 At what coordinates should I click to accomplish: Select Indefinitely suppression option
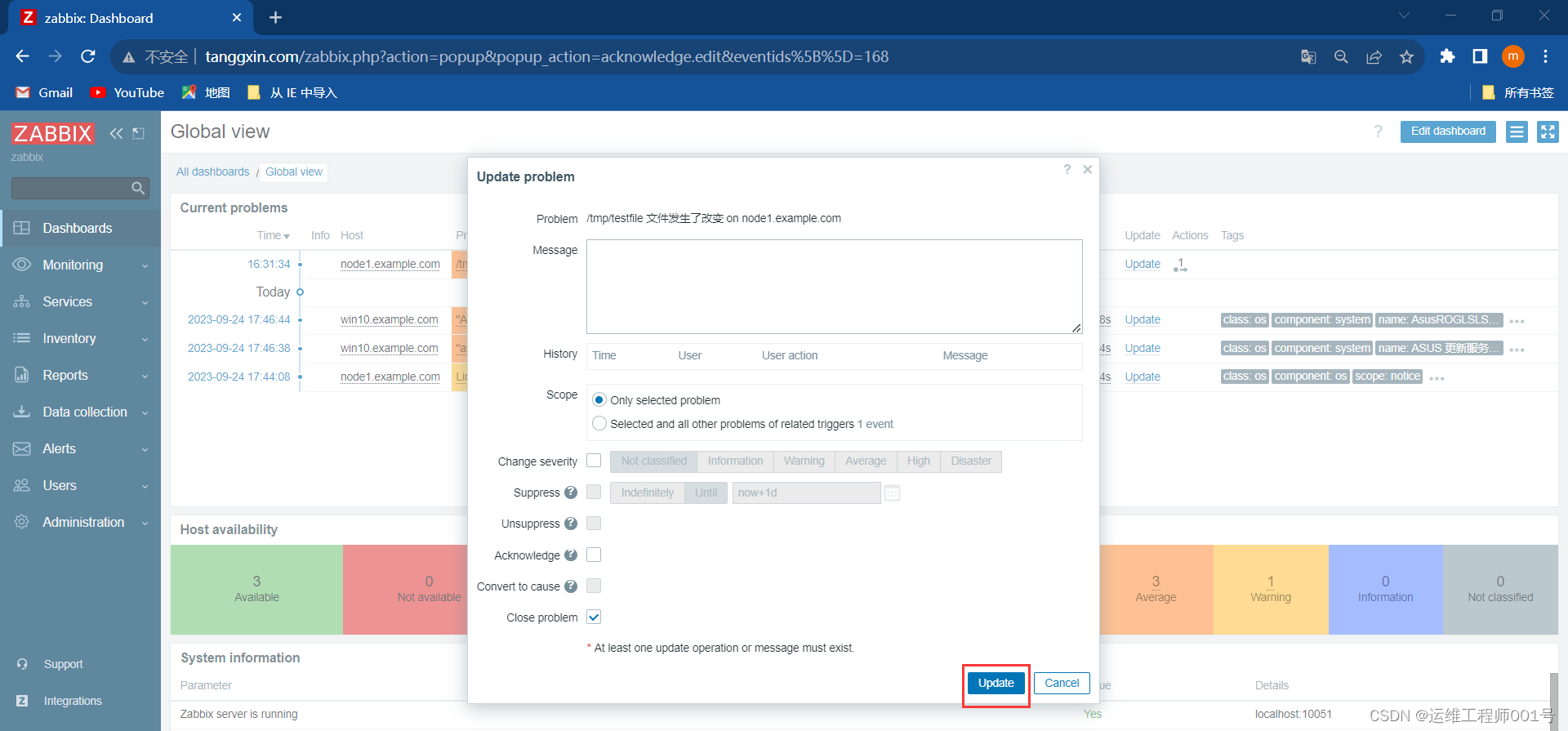coord(648,493)
